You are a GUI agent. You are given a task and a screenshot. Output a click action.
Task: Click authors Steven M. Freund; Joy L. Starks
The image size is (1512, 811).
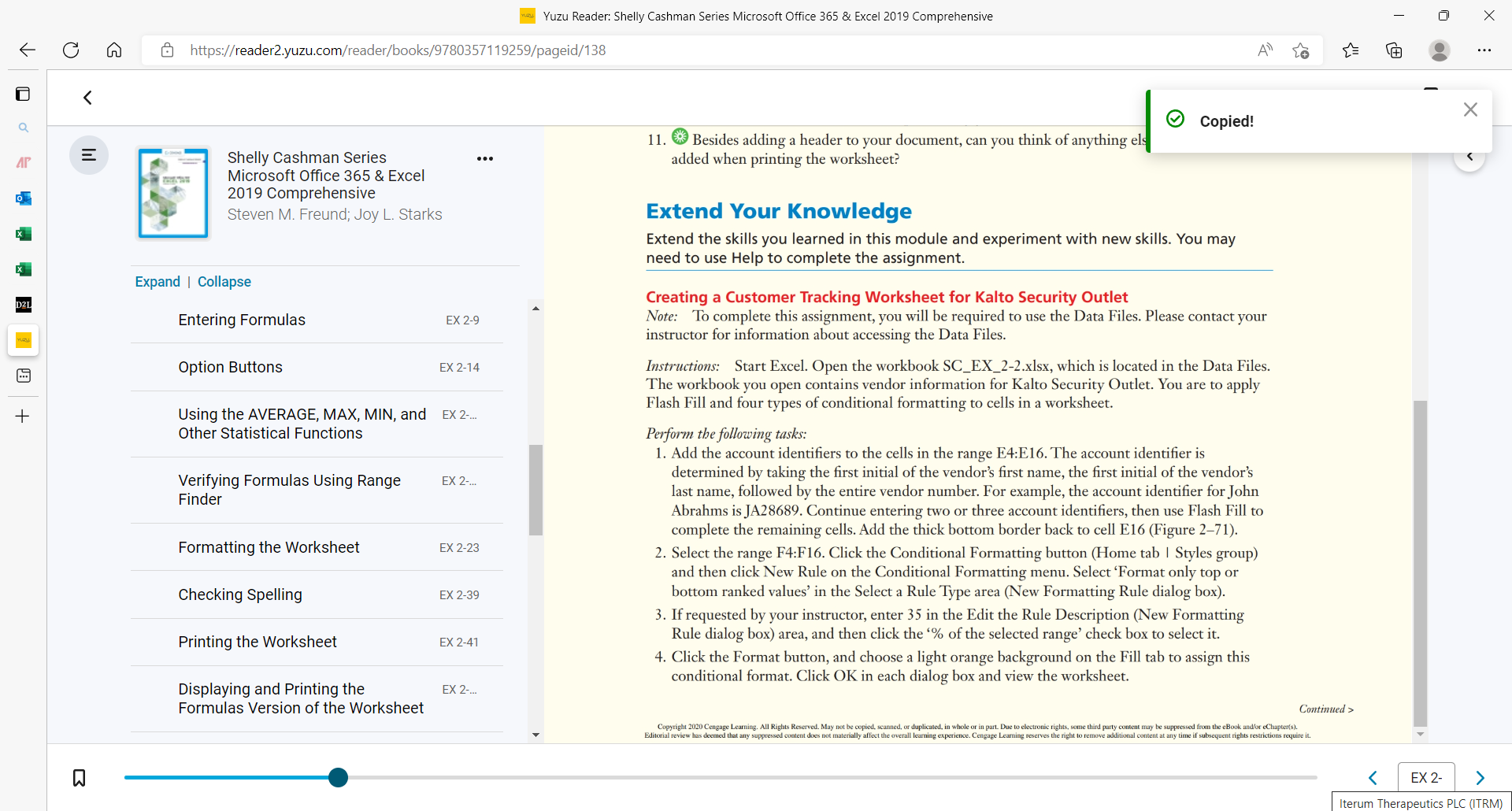[335, 214]
